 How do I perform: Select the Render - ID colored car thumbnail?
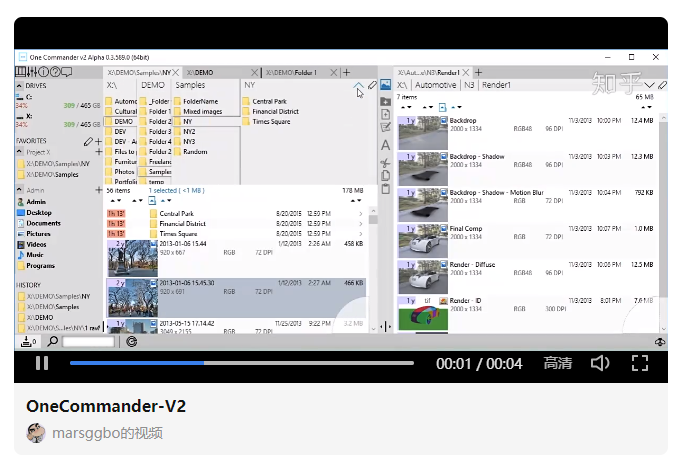423,313
